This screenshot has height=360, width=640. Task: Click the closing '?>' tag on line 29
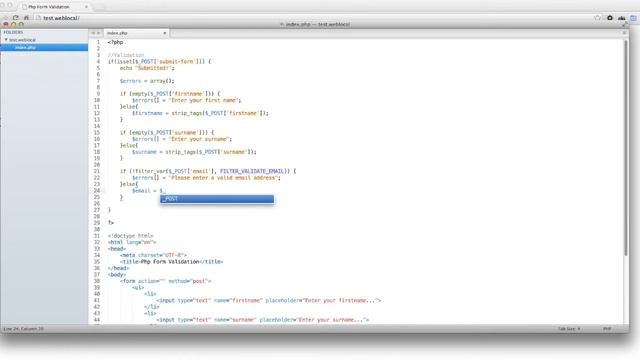[x=111, y=223]
